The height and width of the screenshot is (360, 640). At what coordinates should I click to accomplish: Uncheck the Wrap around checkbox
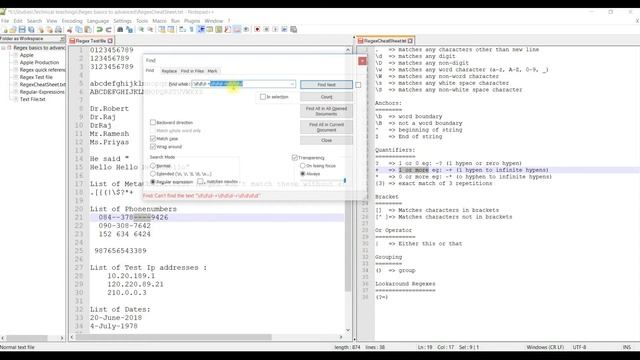point(153,147)
